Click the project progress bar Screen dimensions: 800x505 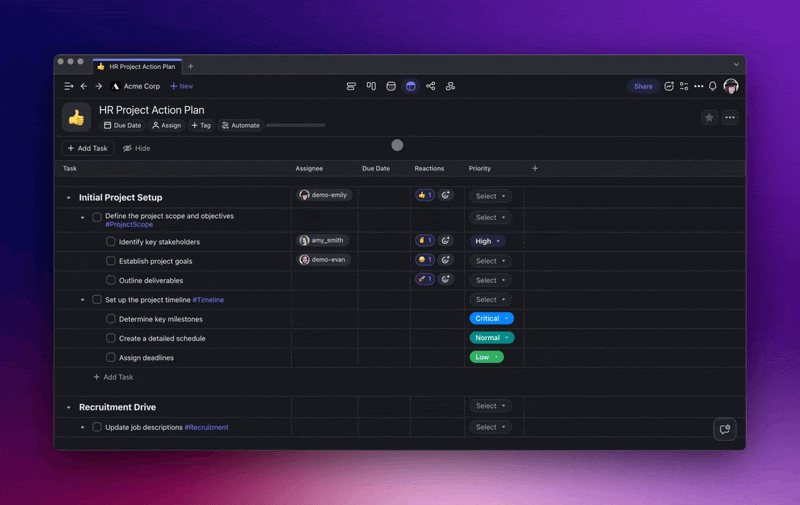(296, 125)
